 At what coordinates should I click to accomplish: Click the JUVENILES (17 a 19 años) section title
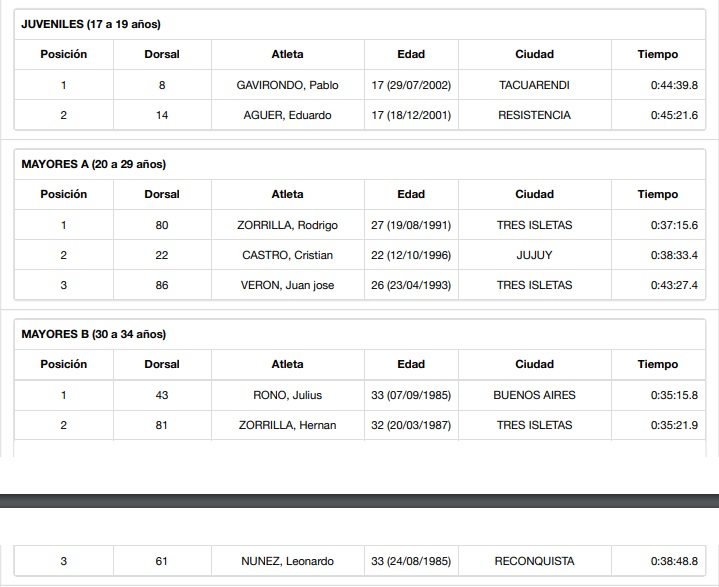91,24
